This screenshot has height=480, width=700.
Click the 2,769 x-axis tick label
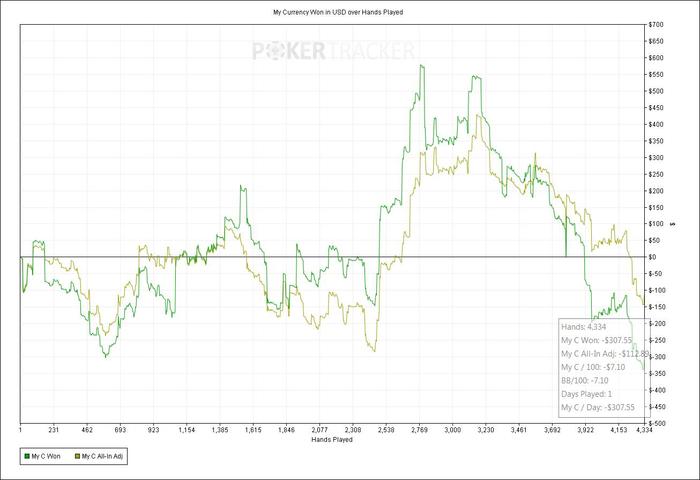pos(419,430)
